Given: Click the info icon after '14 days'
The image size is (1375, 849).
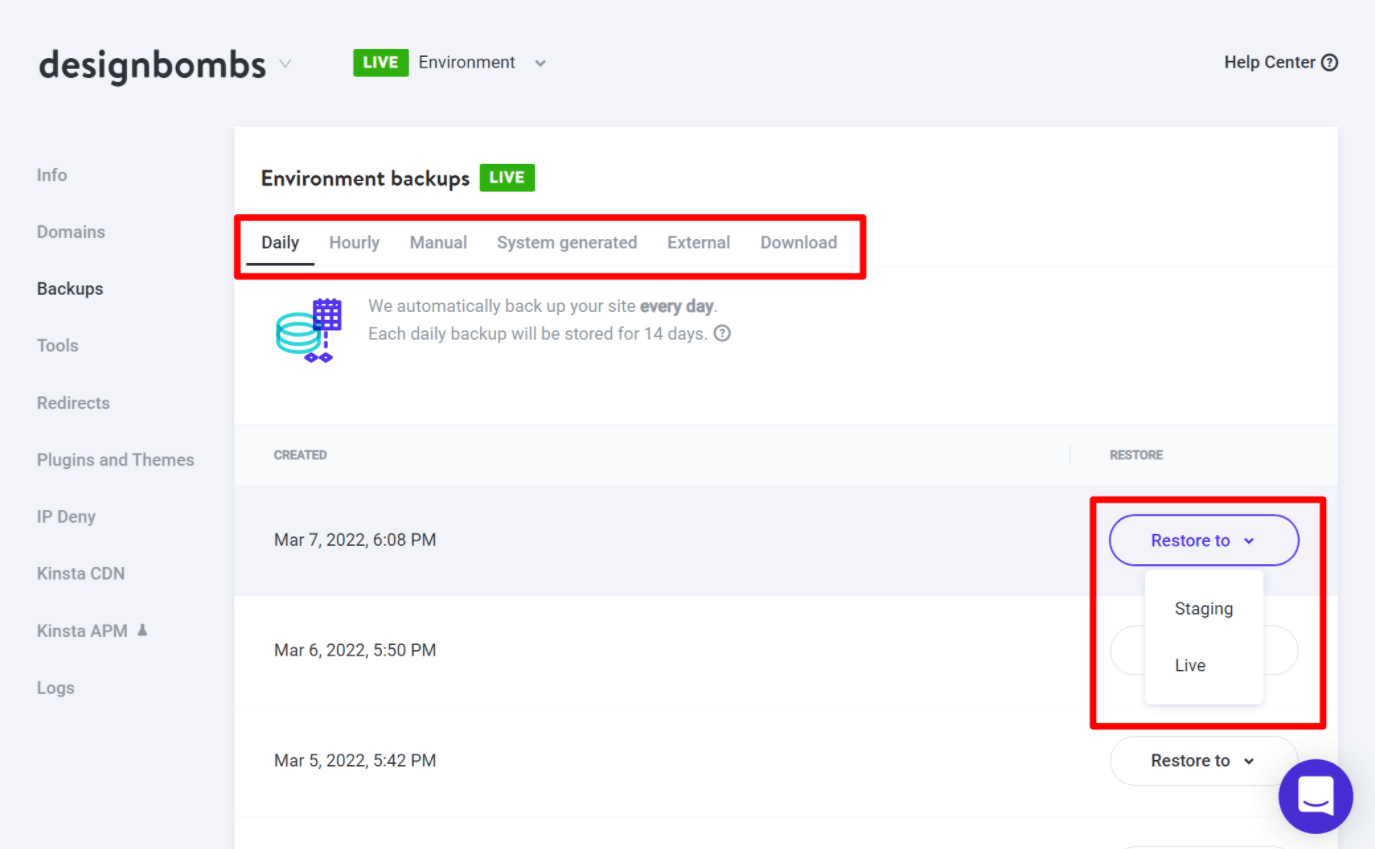Looking at the screenshot, I should click(x=722, y=334).
